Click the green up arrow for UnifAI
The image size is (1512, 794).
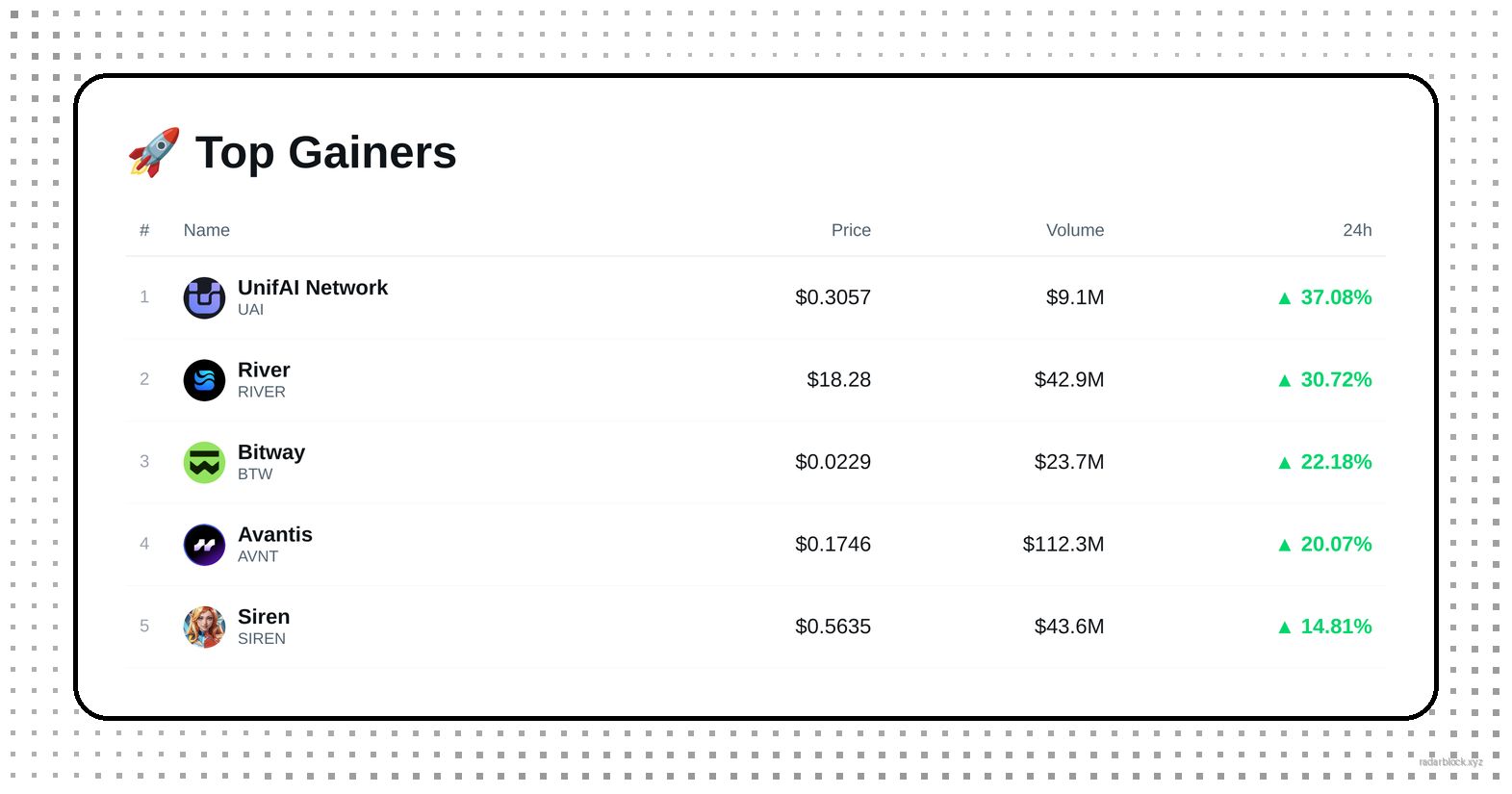click(1284, 298)
